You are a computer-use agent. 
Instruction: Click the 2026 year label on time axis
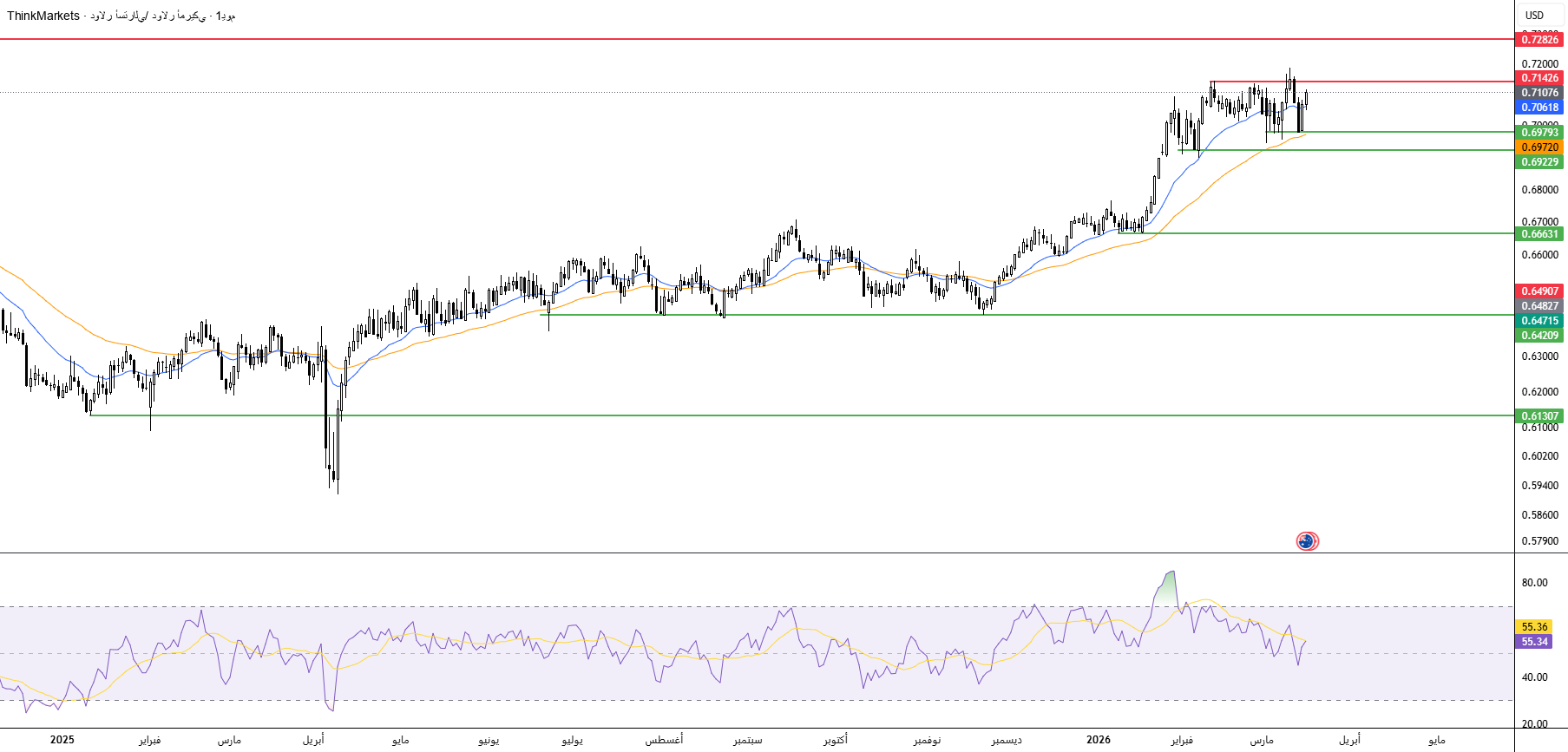pos(1098,740)
